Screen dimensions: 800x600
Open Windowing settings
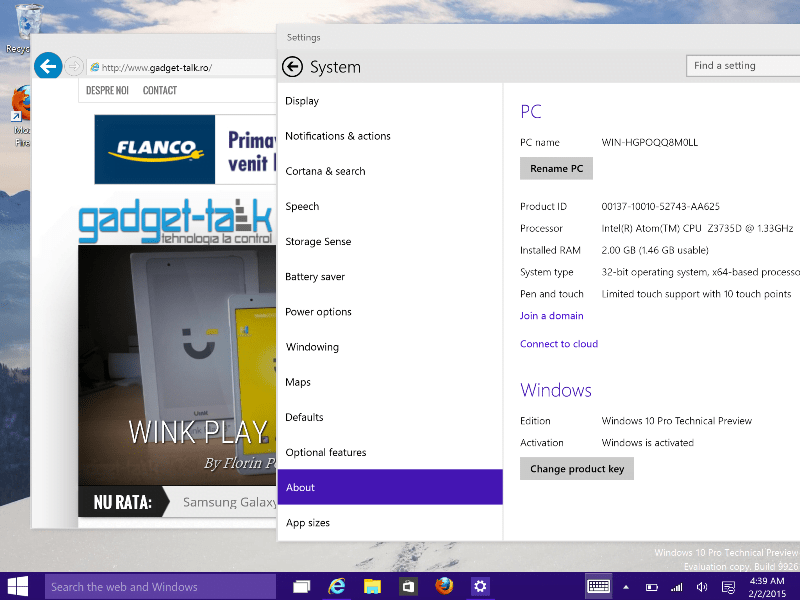[390, 347]
